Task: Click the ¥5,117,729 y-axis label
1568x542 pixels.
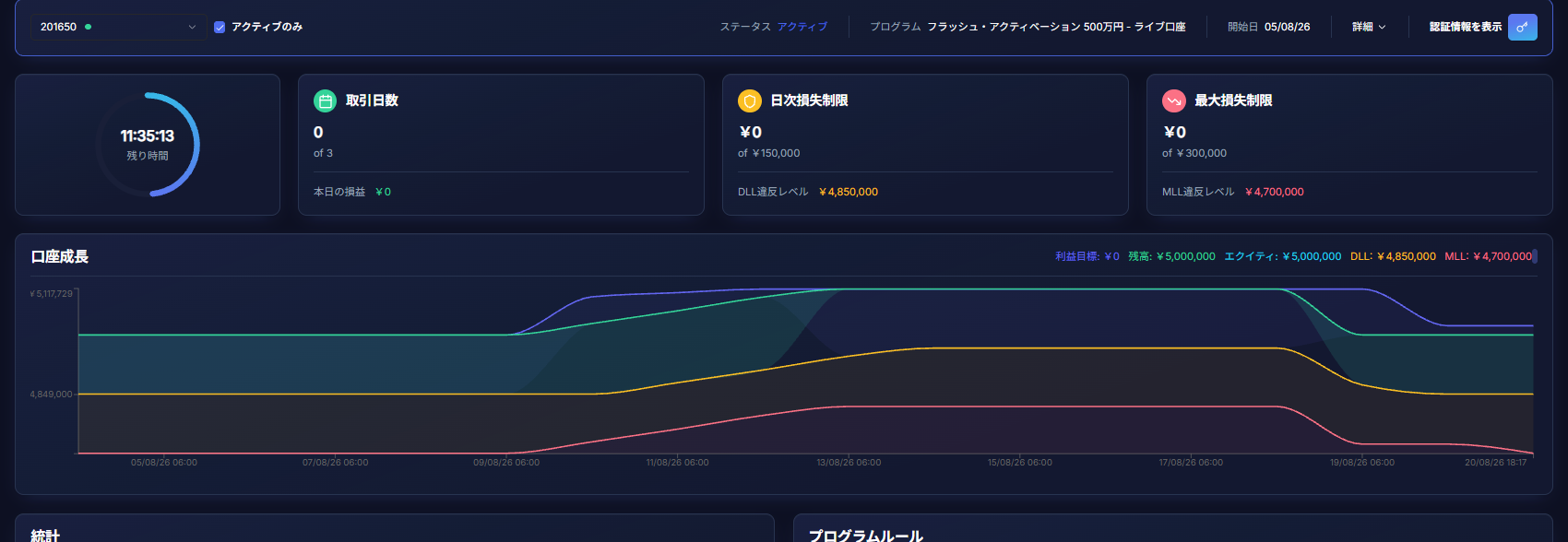Action: pos(51,294)
